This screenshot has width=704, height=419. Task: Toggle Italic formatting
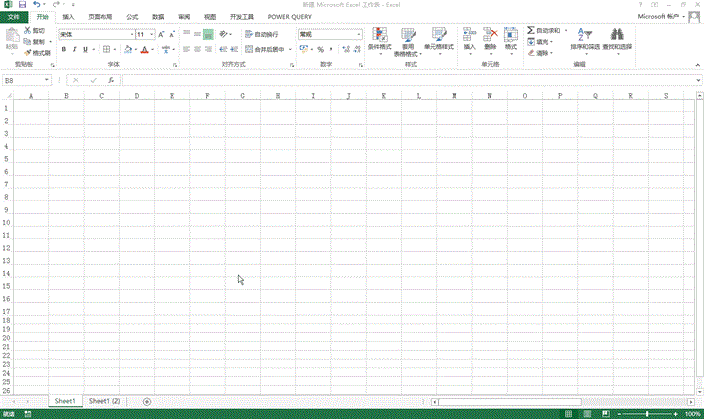coord(75,49)
